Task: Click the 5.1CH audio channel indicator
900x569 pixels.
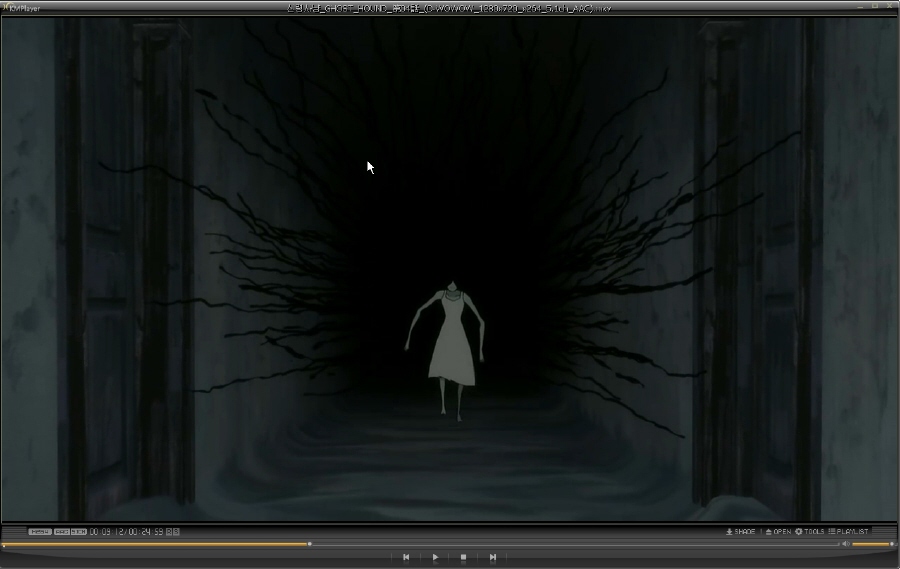Action: pos(78,531)
